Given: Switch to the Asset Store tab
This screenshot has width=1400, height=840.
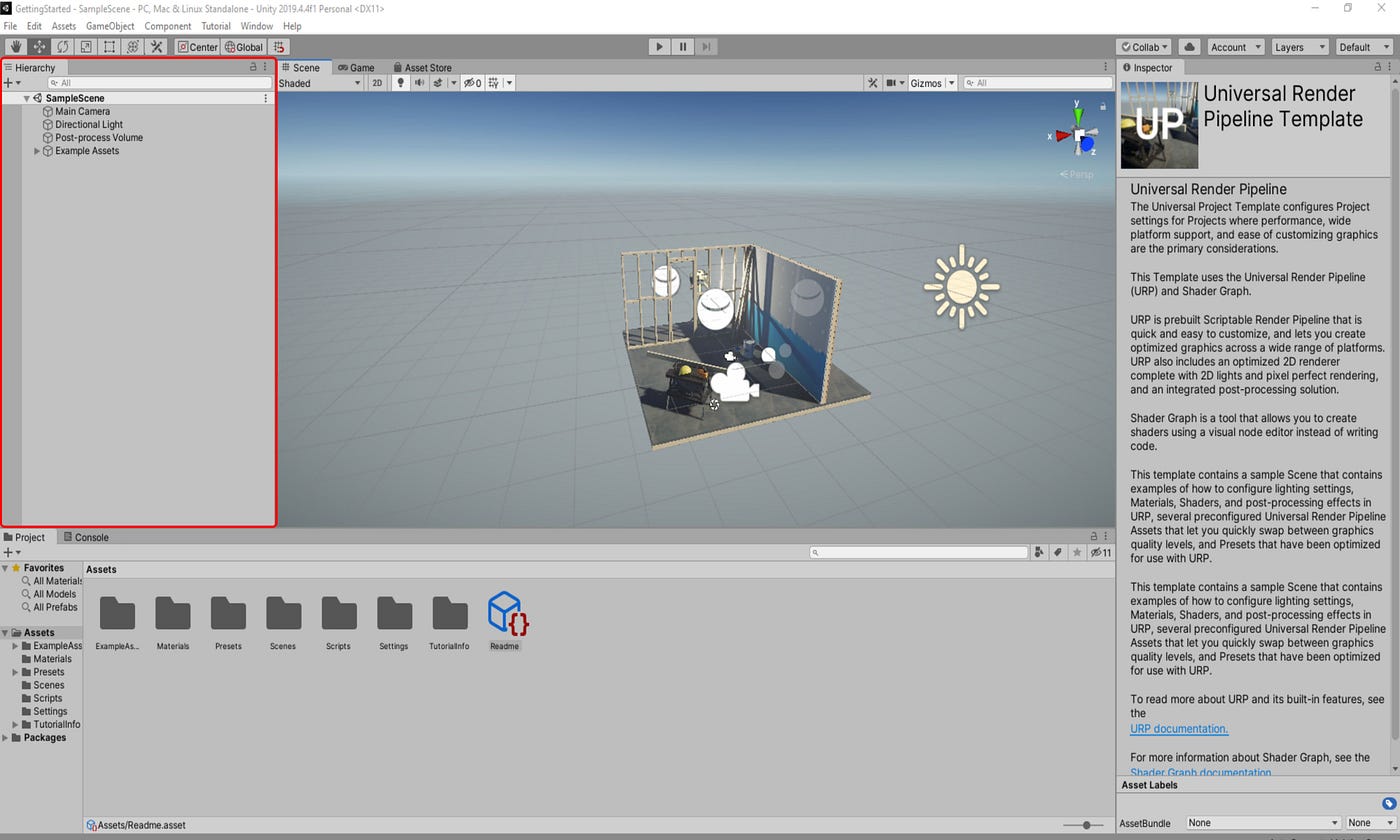Looking at the screenshot, I should click(422, 67).
